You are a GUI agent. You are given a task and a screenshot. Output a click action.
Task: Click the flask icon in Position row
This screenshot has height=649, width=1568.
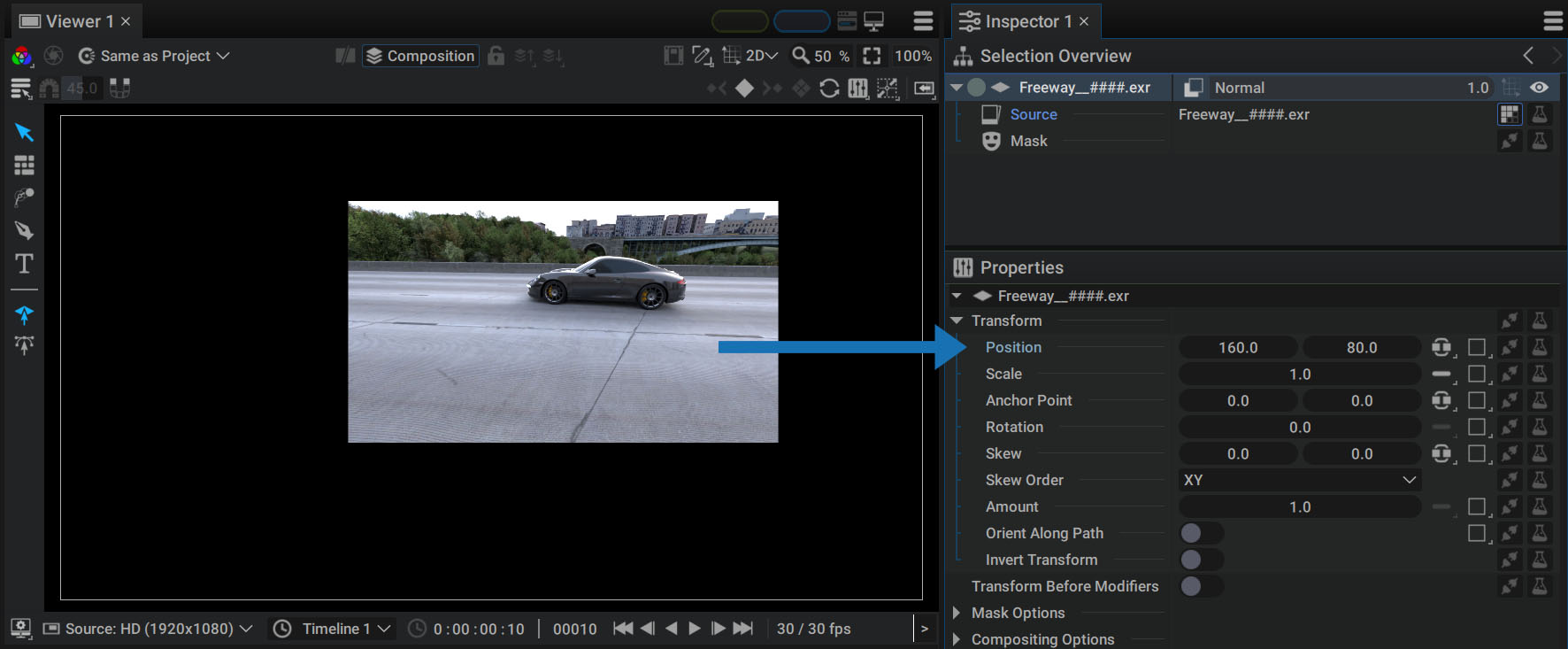pos(1540,348)
